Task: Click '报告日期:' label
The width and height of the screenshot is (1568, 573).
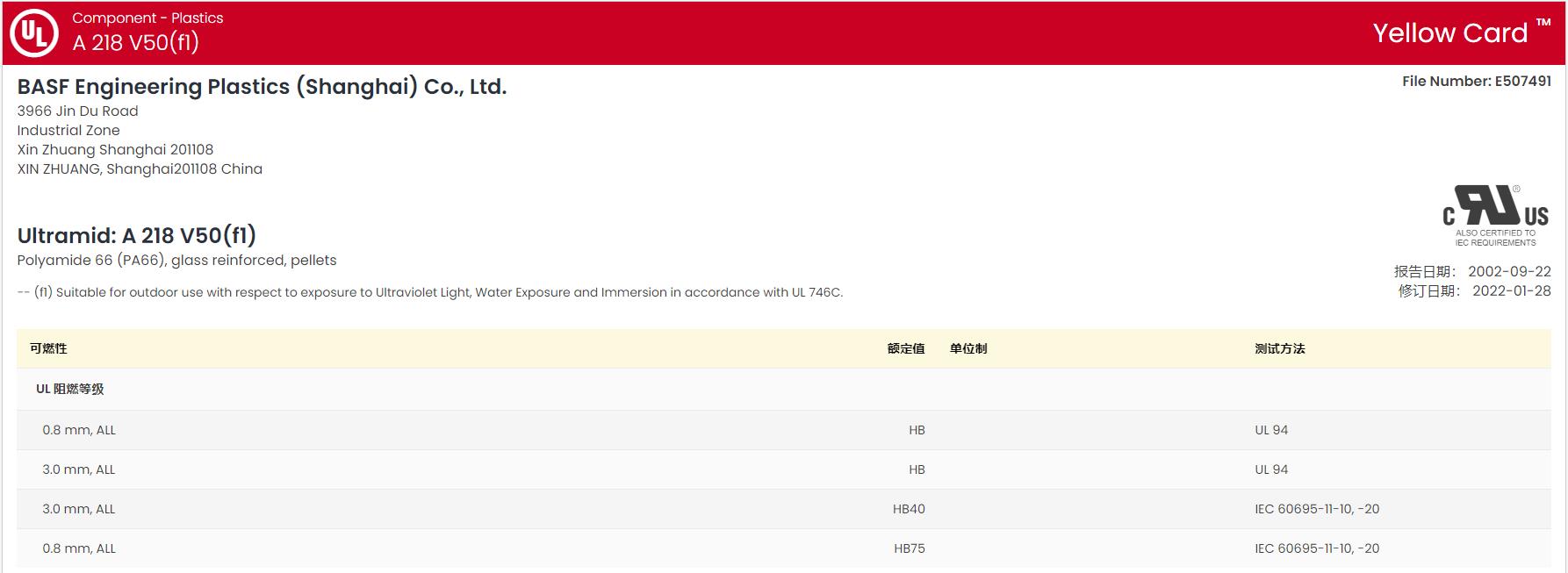Action: pyautogui.click(x=1425, y=271)
